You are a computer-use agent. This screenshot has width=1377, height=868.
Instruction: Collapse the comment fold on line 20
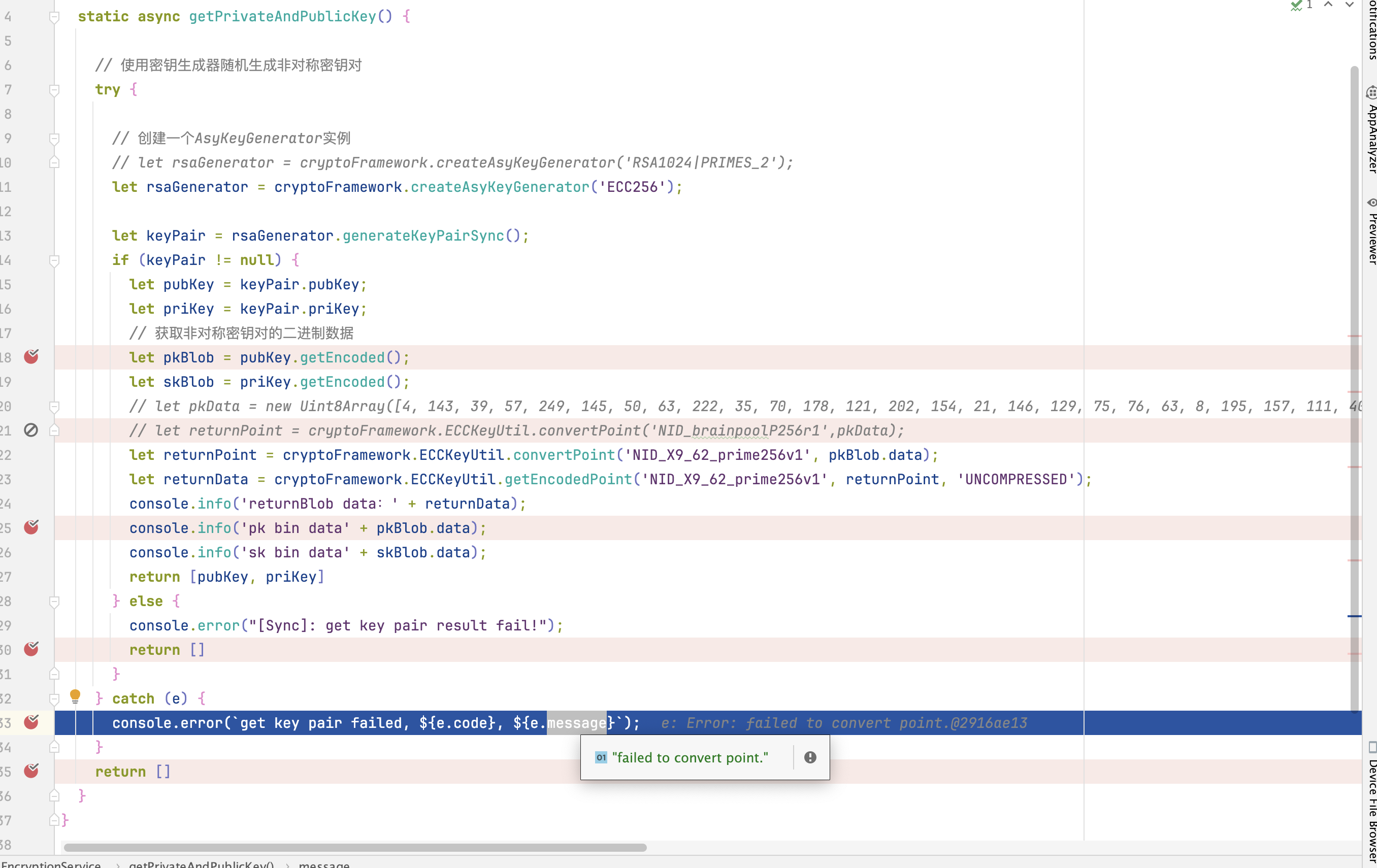[54, 407]
